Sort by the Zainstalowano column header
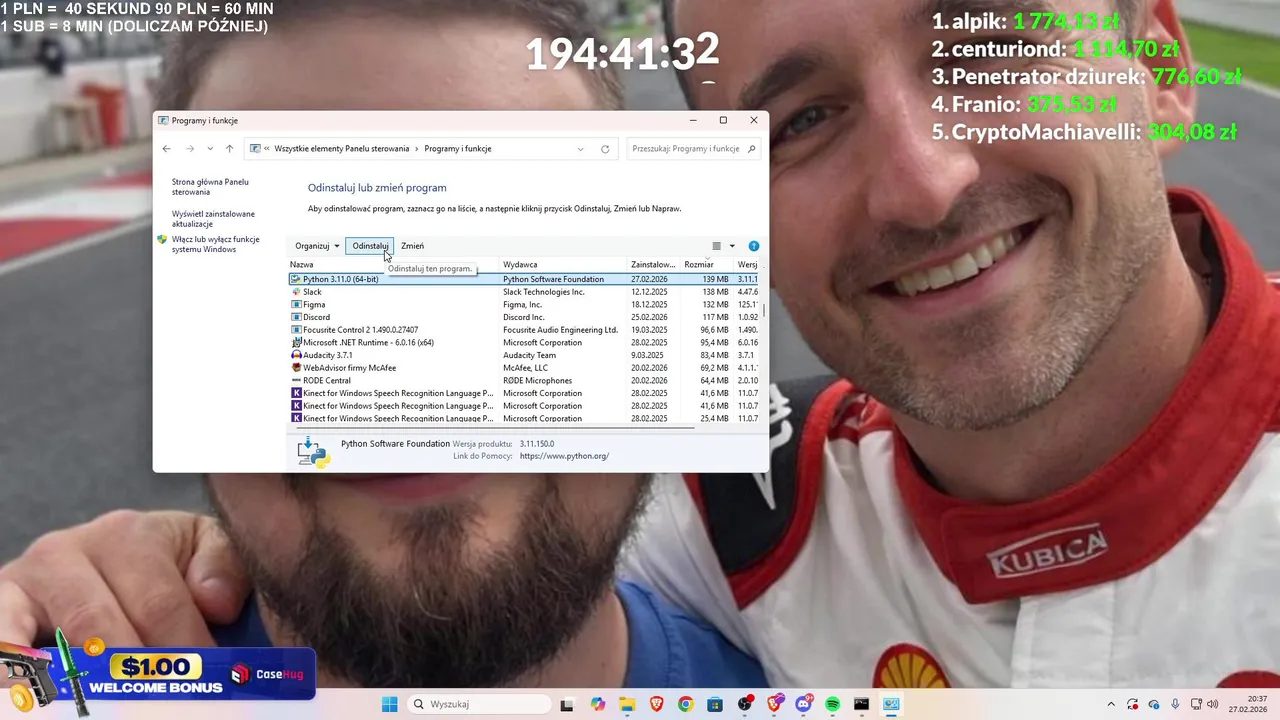The height and width of the screenshot is (720, 1280). [654, 265]
